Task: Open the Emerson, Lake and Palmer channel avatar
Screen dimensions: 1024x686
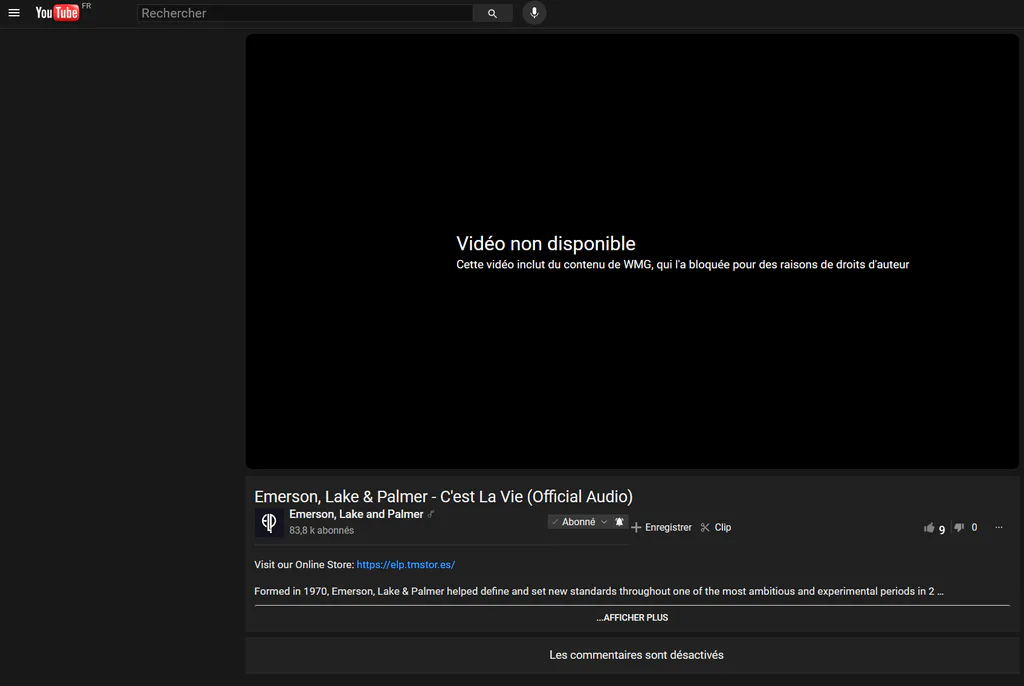Action: pos(269,523)
